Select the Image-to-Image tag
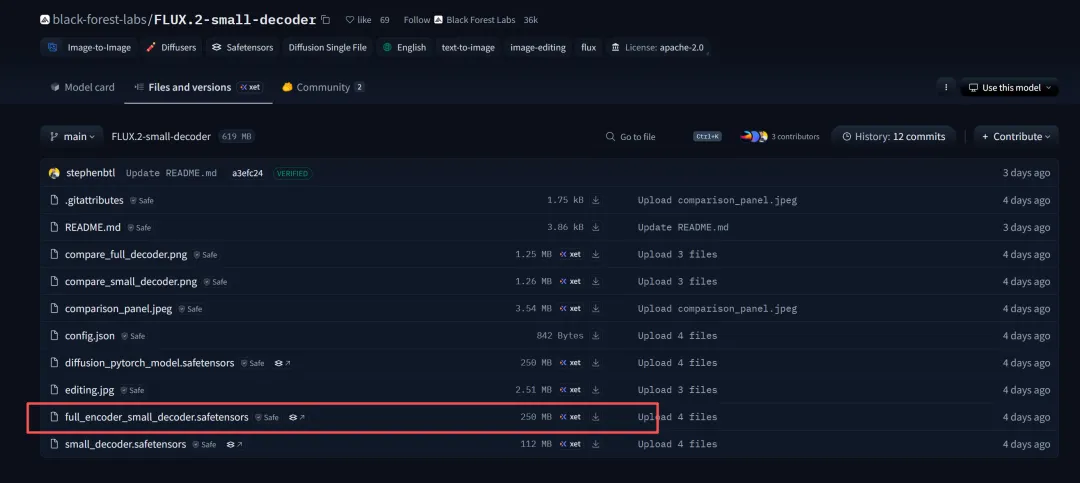 click(90, 48)
